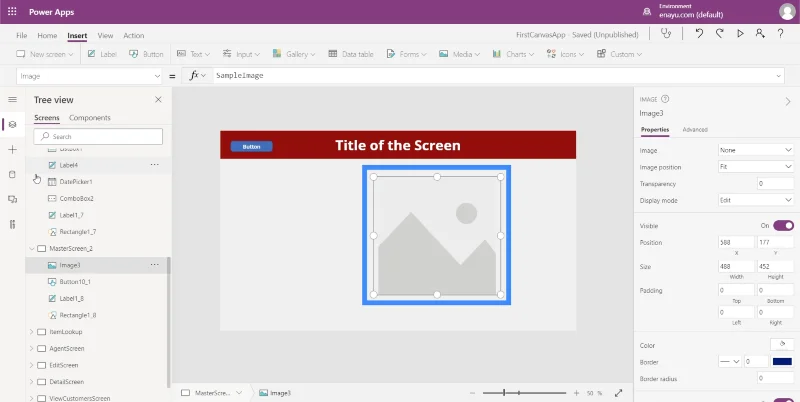
Task: Select DatePicker1 in the tree
Action: 76,182
